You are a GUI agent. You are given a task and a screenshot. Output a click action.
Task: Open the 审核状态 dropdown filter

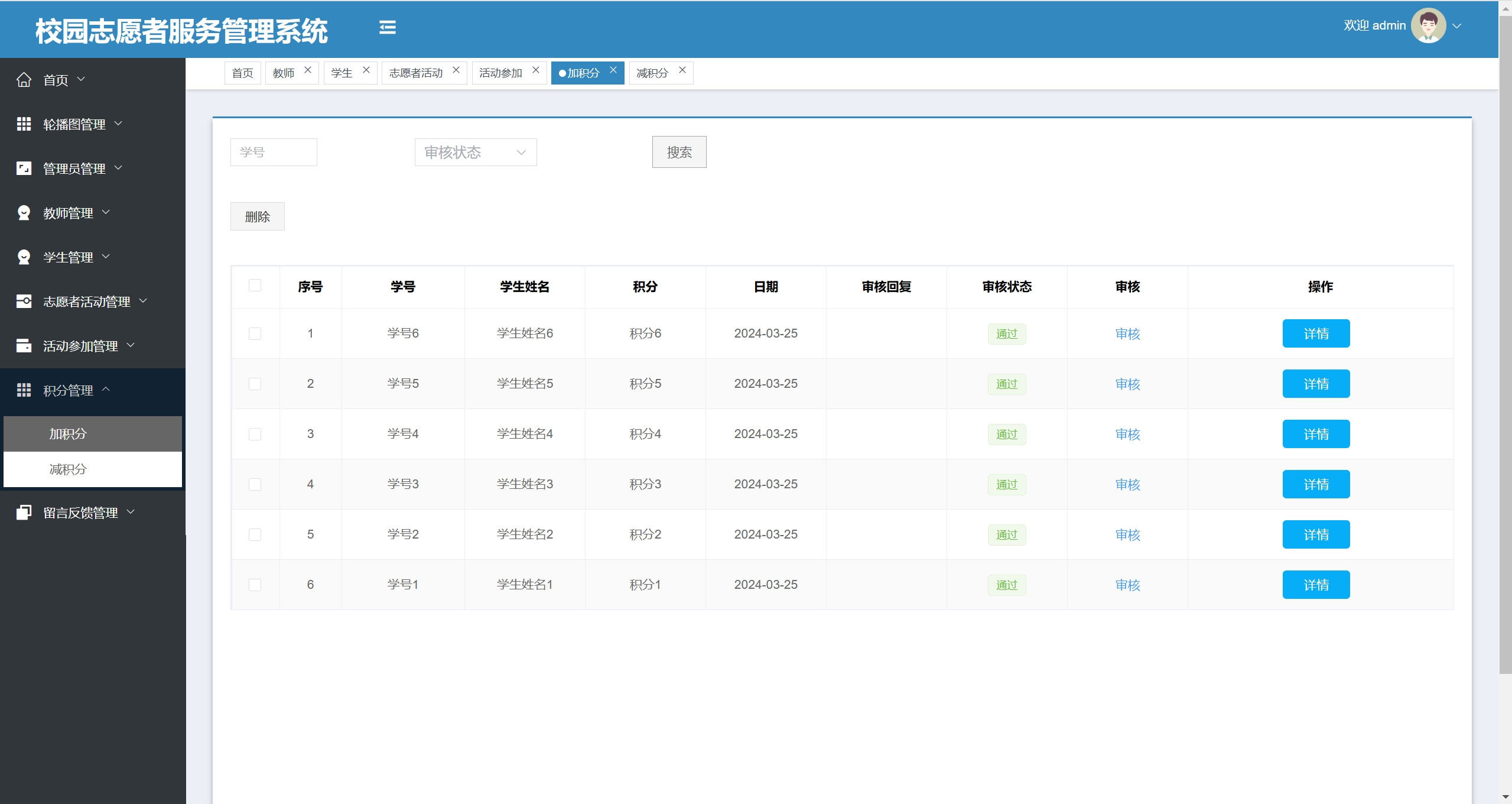click(x=476, y=153)
